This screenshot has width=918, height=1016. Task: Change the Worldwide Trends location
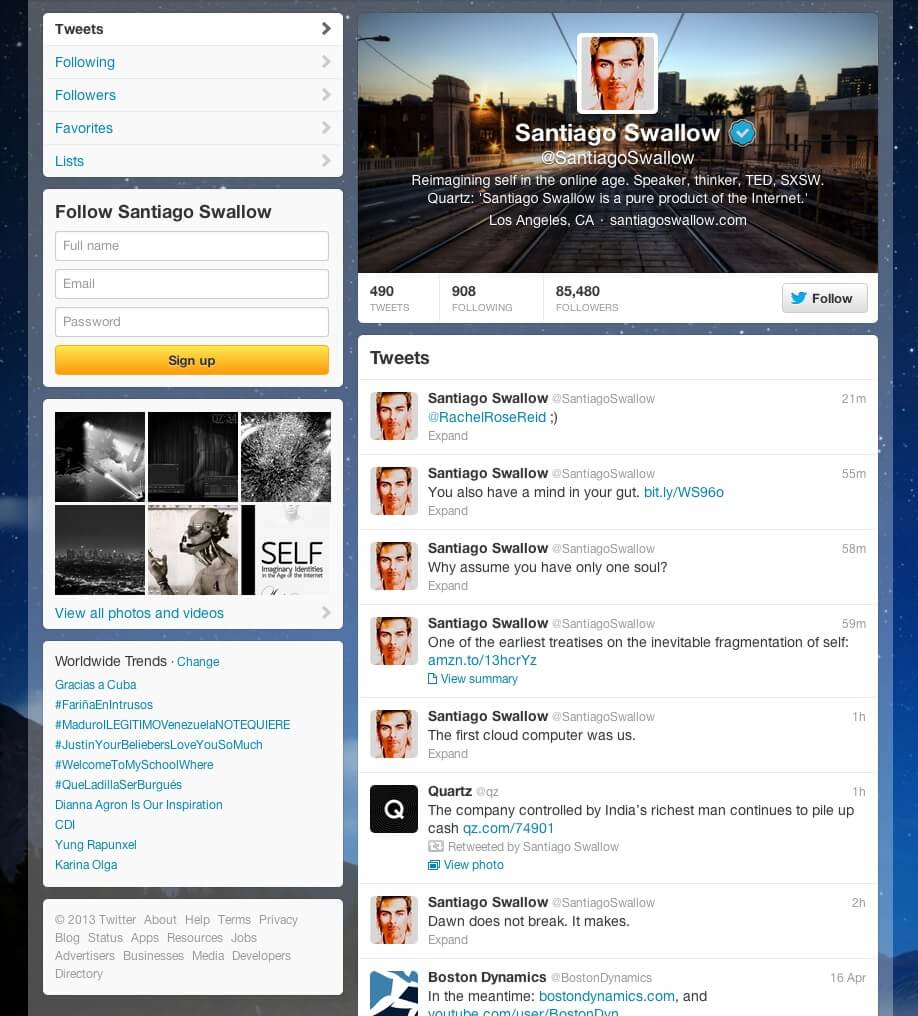coord(198,662)
